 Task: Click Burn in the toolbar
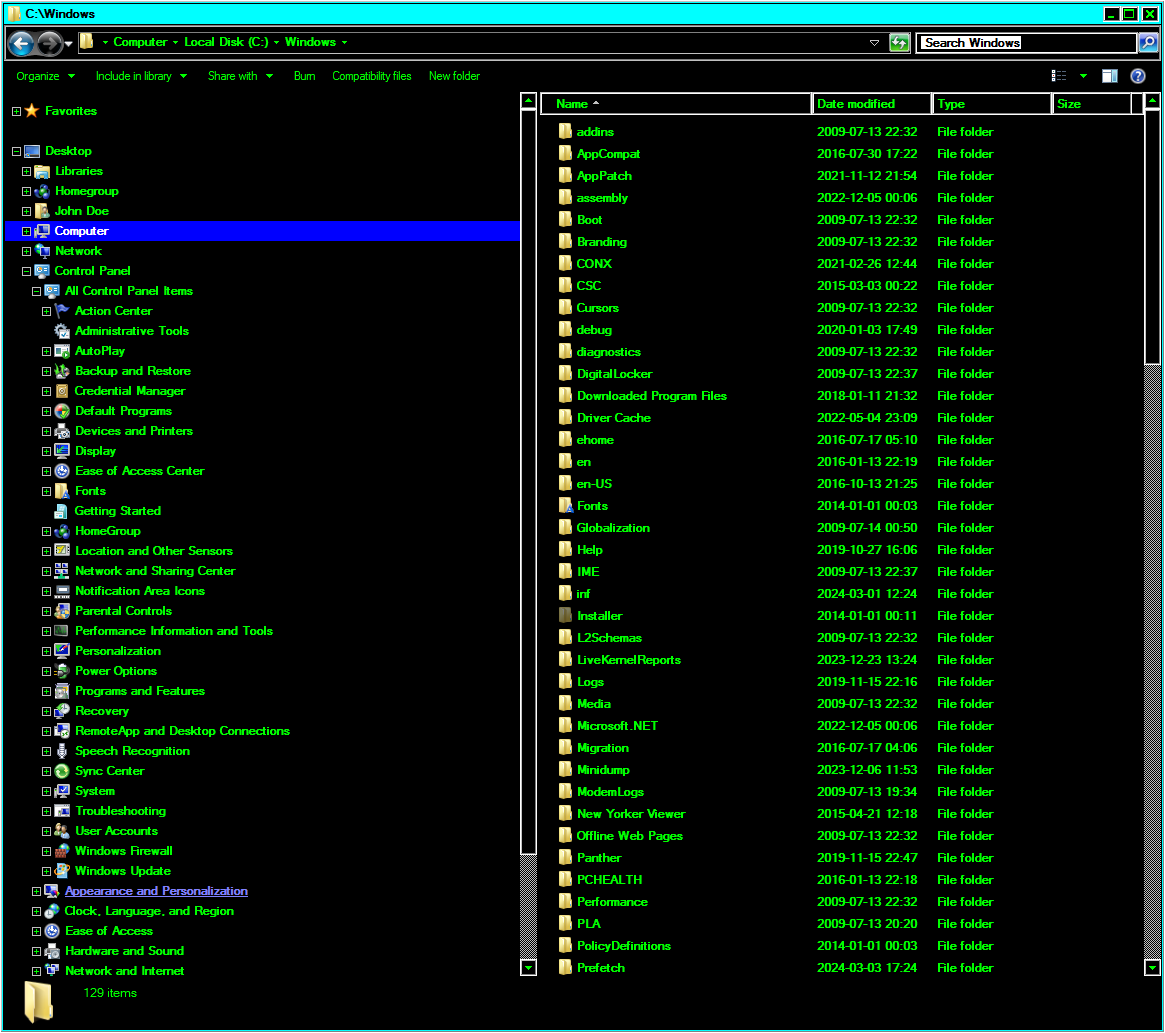point(304,76)
